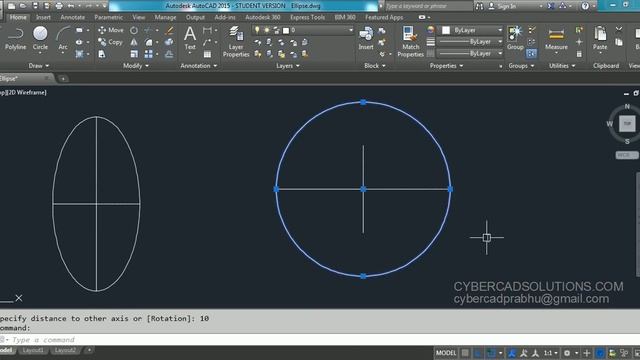Open the linetype ByLayer dropdown
The image size is (640, 360).
[x=470, y=53]
